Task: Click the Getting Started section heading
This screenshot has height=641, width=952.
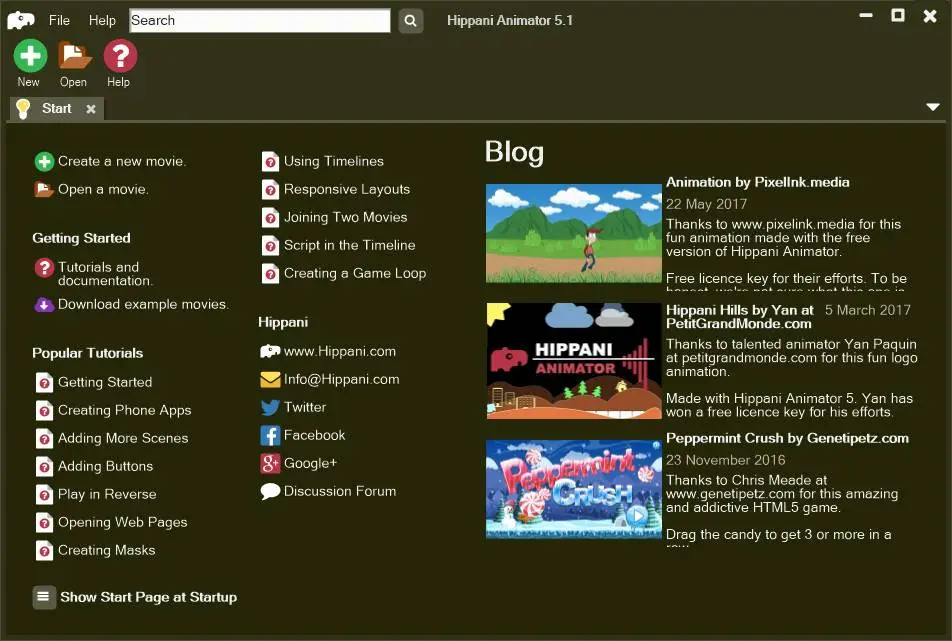Action: tap(81, 238)
